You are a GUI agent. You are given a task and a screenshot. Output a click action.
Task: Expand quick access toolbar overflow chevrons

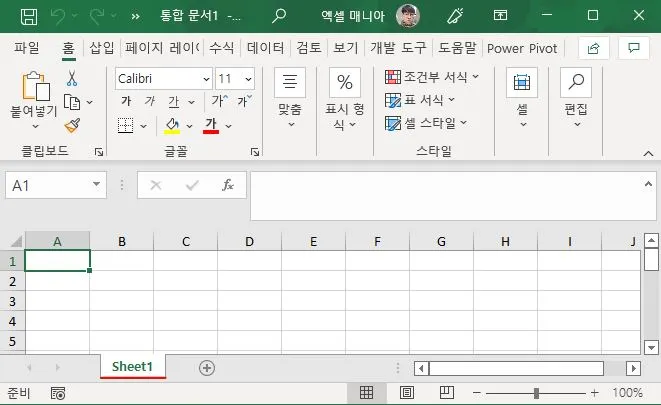click(x=135, y=17)
